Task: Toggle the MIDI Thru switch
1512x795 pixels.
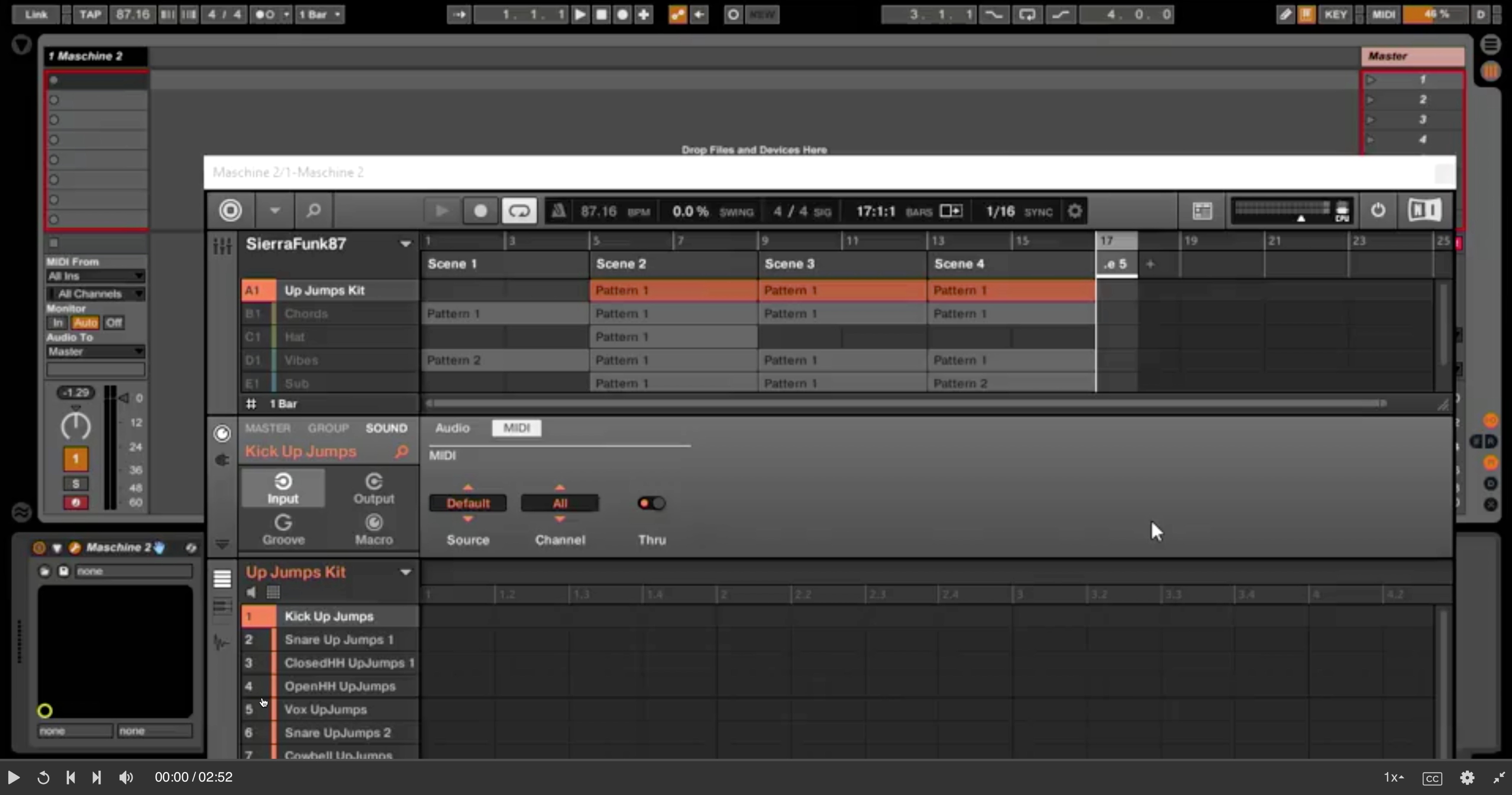Action: pyautogui.click(x=651, y=503)
